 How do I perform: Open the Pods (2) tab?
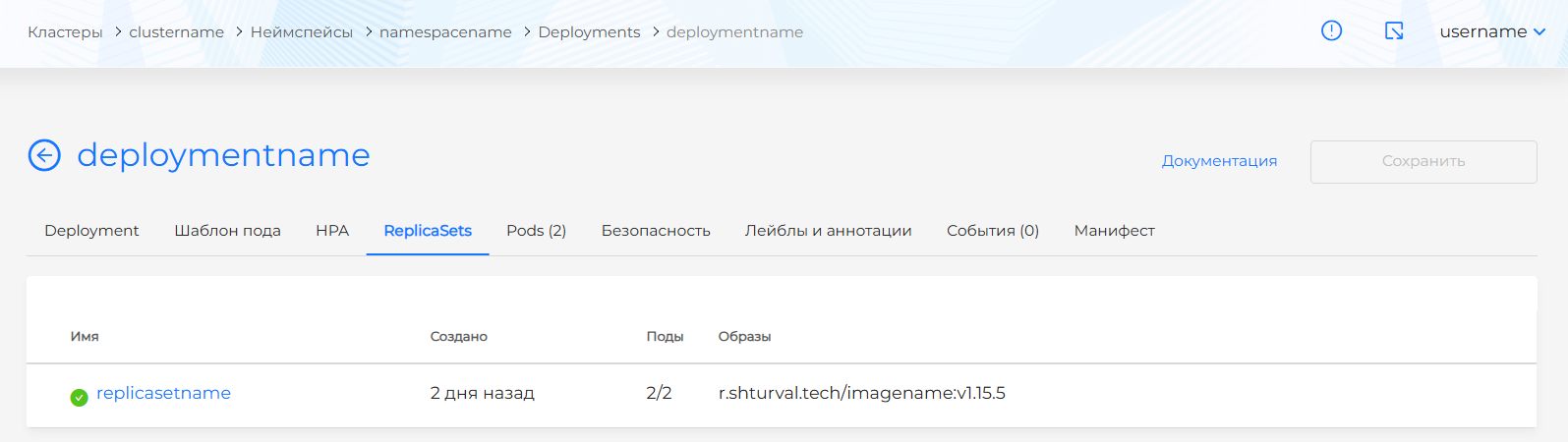tap(536, 231)
